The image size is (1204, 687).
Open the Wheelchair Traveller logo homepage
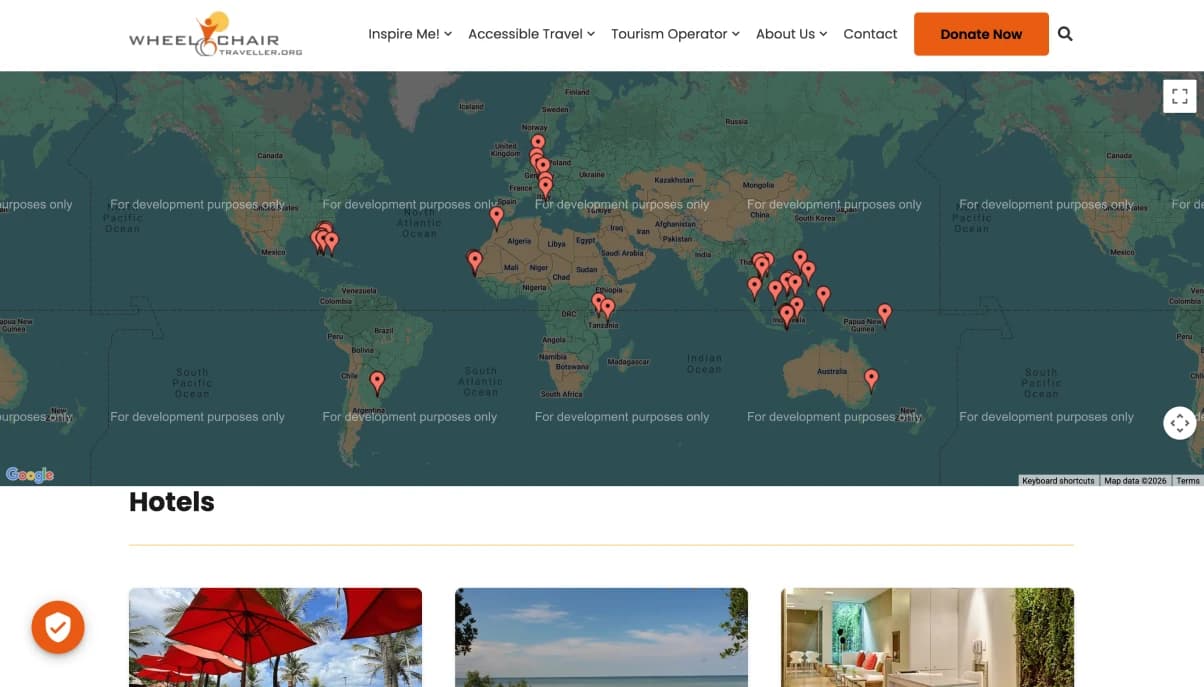pos(215,35)
